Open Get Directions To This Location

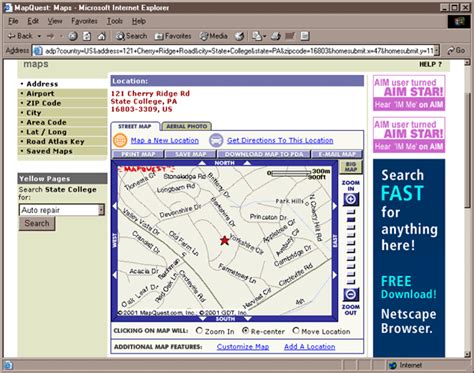click(x=280, y=141)
